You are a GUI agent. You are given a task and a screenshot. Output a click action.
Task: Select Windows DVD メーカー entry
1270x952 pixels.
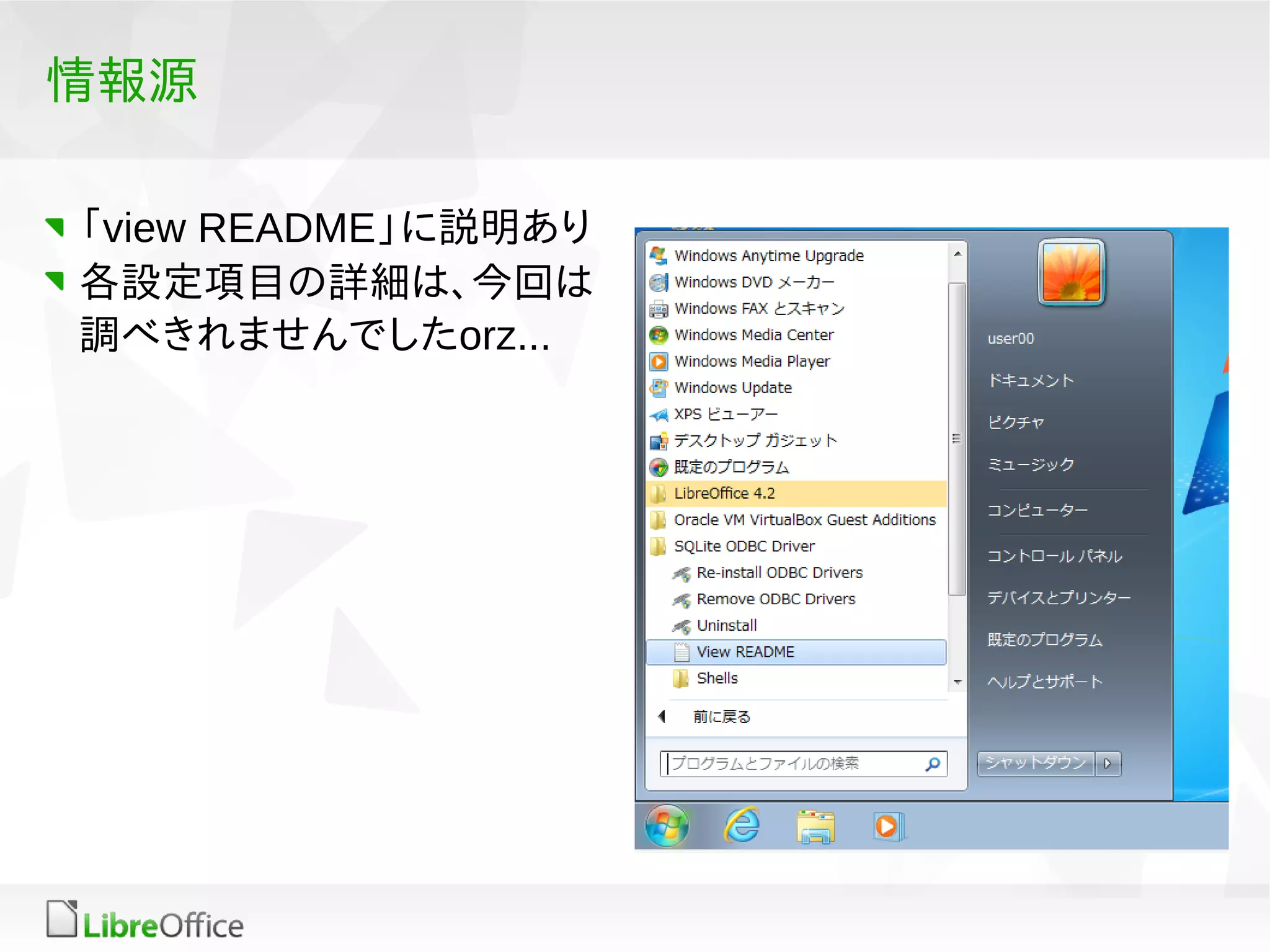pyautogui.click(x=796, y=282)
